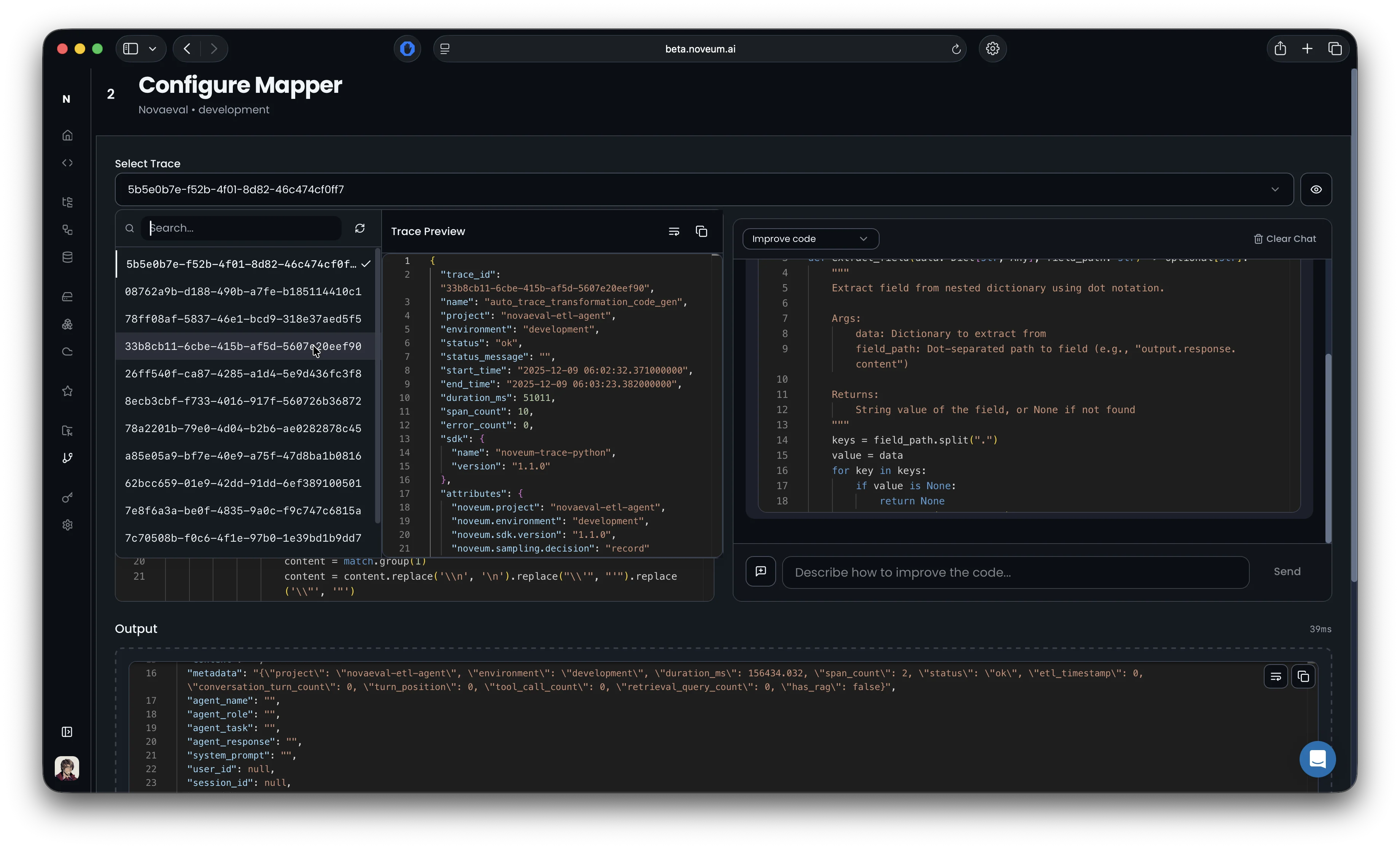Open the support chat bubble

(1317, 758)
